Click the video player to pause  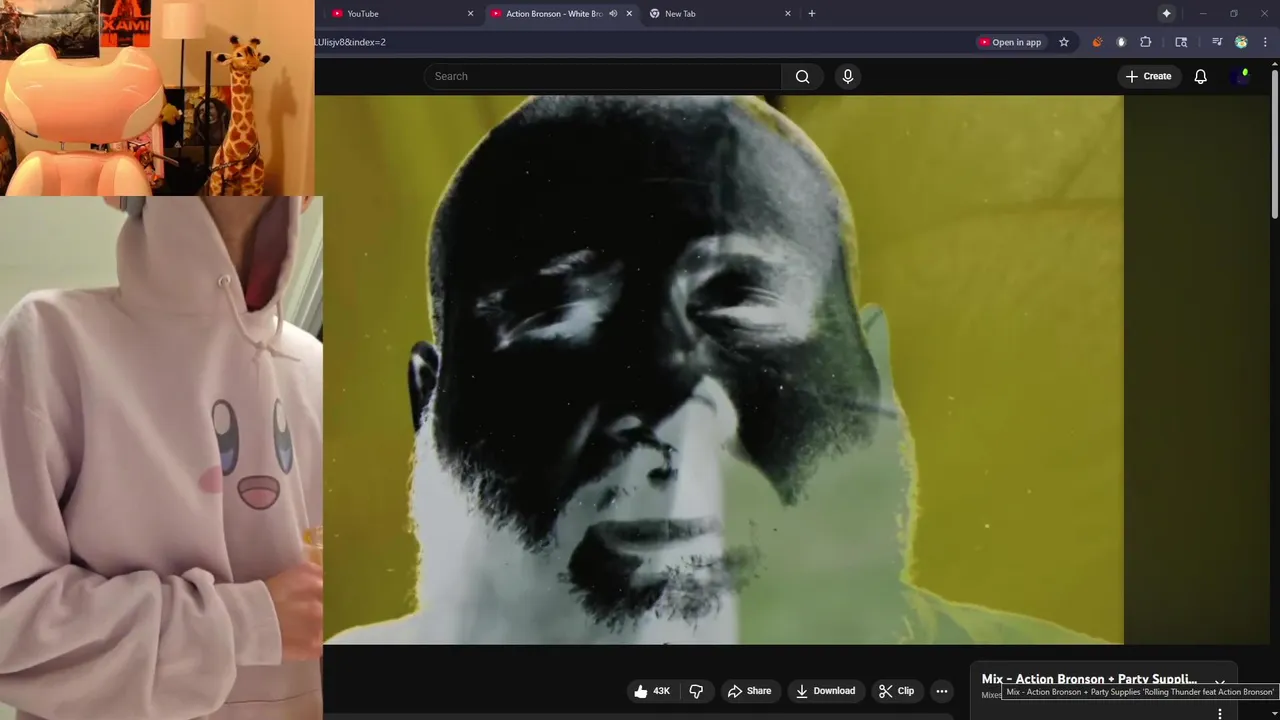tap(723, 370)
